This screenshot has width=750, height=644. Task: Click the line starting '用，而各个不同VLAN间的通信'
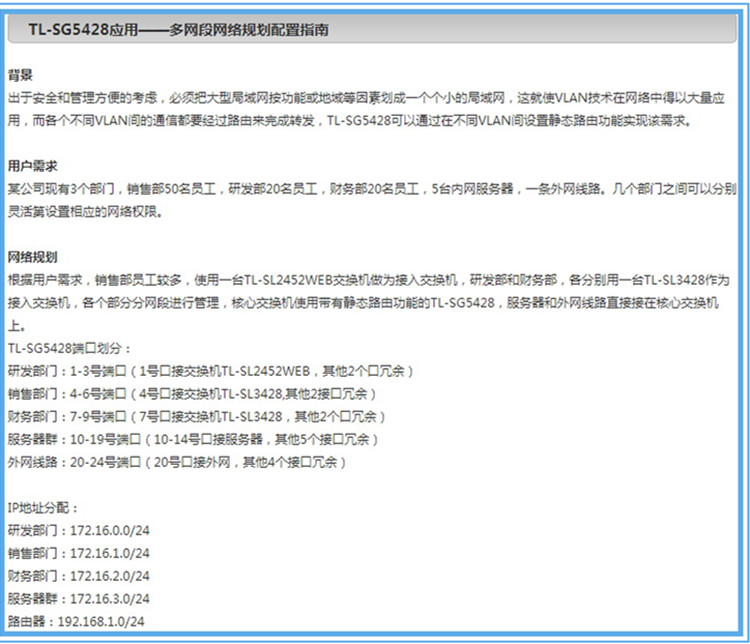[x=350, y=121]
